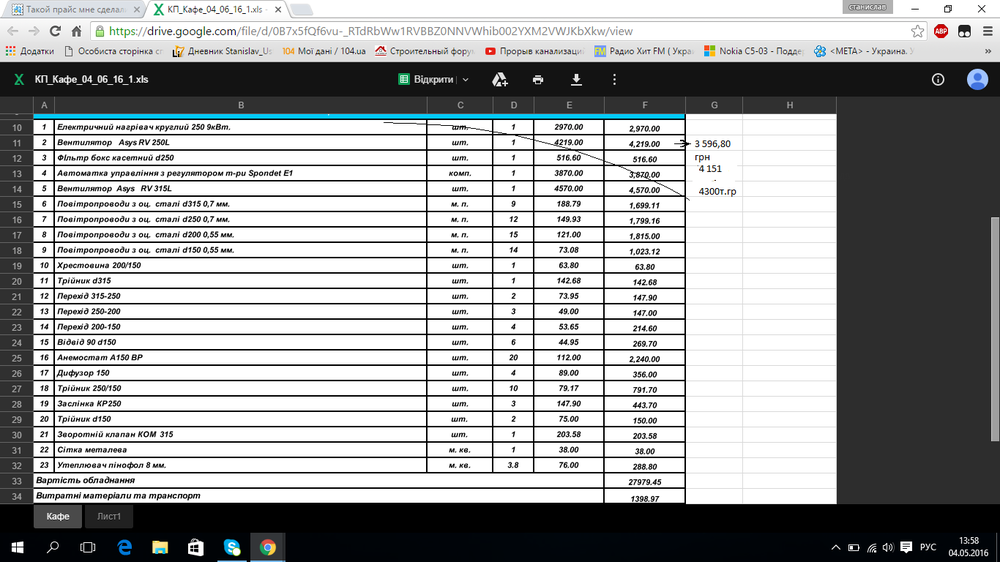Go to browser home page
Viewport: 1000px width, 562px height.
pos(77,31)
